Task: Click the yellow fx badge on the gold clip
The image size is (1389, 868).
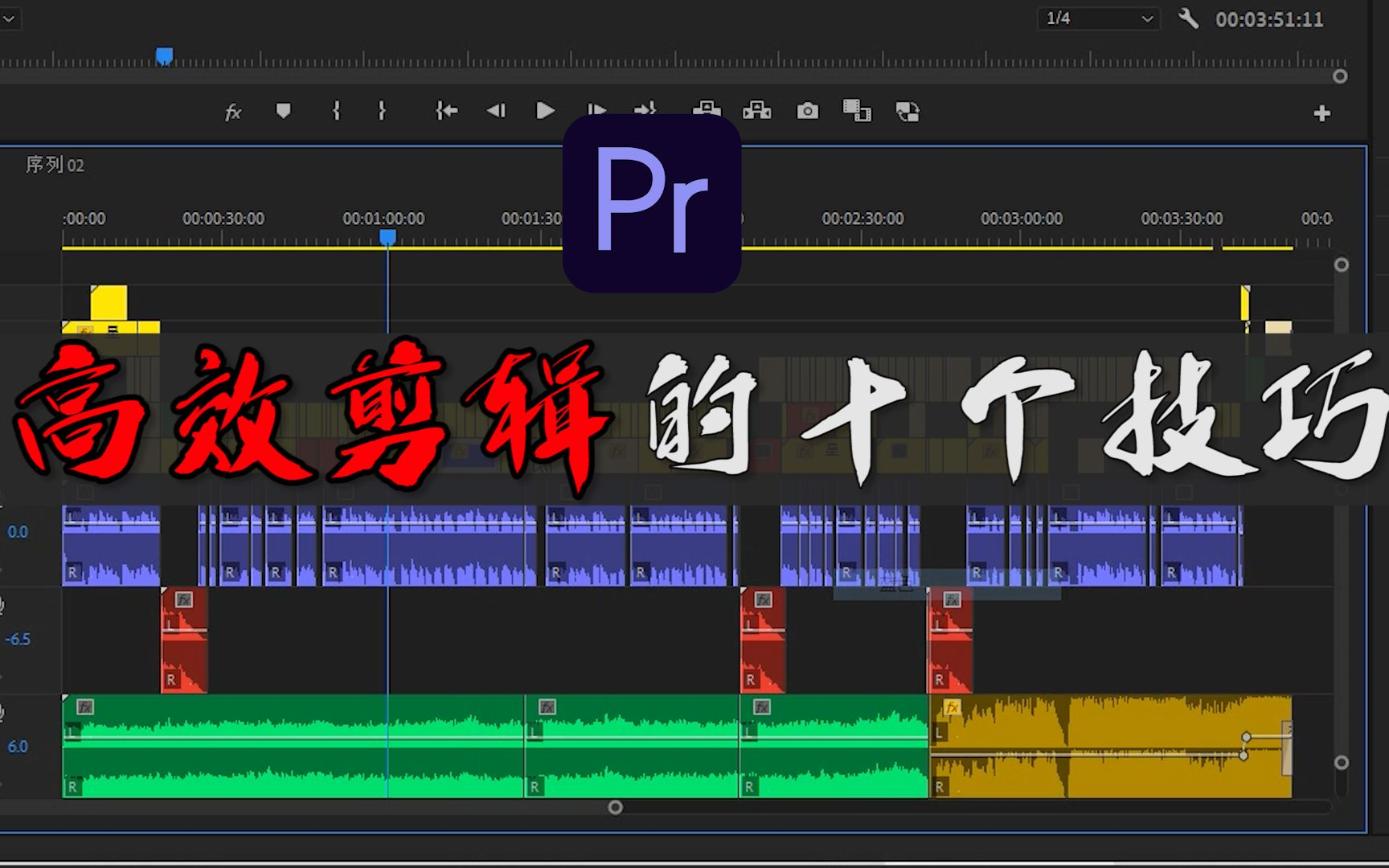Action: coord(952,707)
